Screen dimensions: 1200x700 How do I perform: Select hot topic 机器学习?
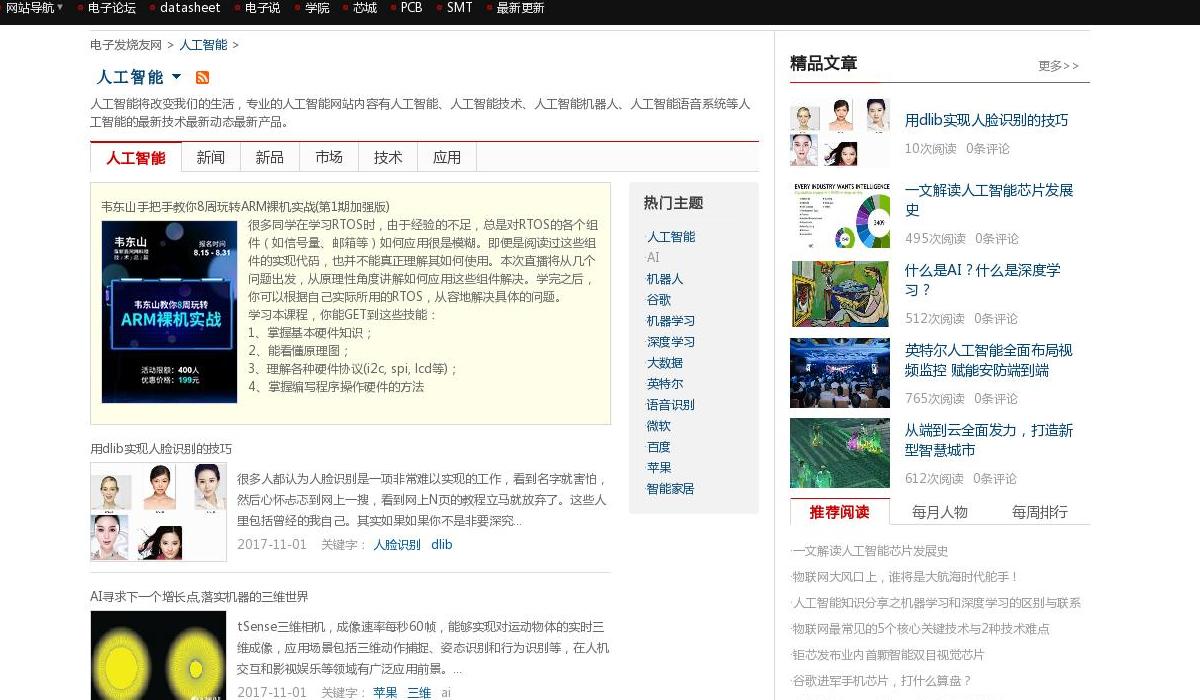coord(671,321)
